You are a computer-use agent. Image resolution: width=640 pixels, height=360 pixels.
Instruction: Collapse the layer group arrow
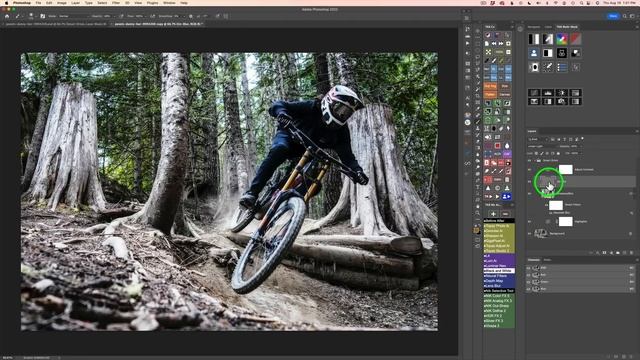534,160
